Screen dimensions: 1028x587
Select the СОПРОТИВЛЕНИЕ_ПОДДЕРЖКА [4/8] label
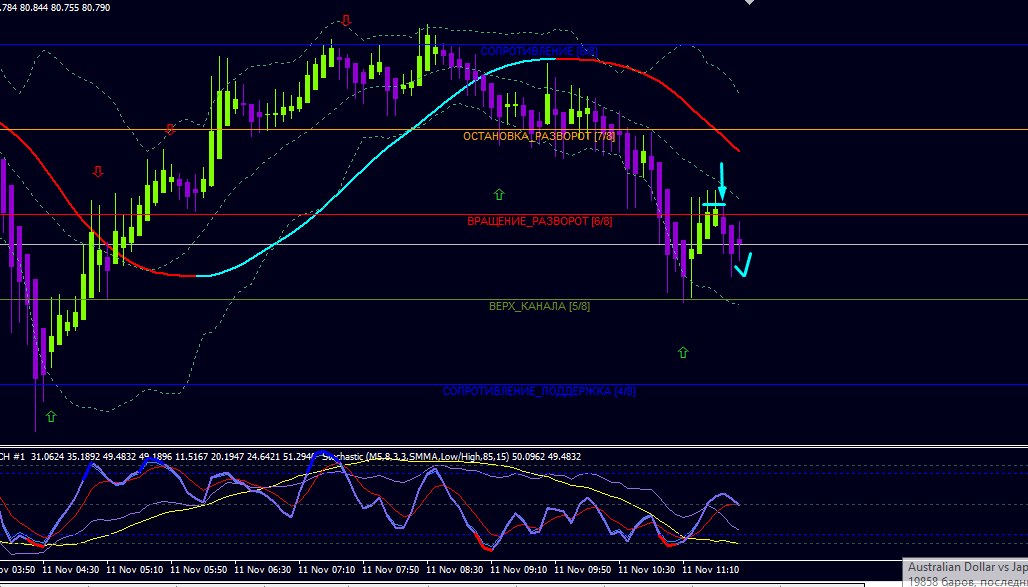tap(539, 391)
